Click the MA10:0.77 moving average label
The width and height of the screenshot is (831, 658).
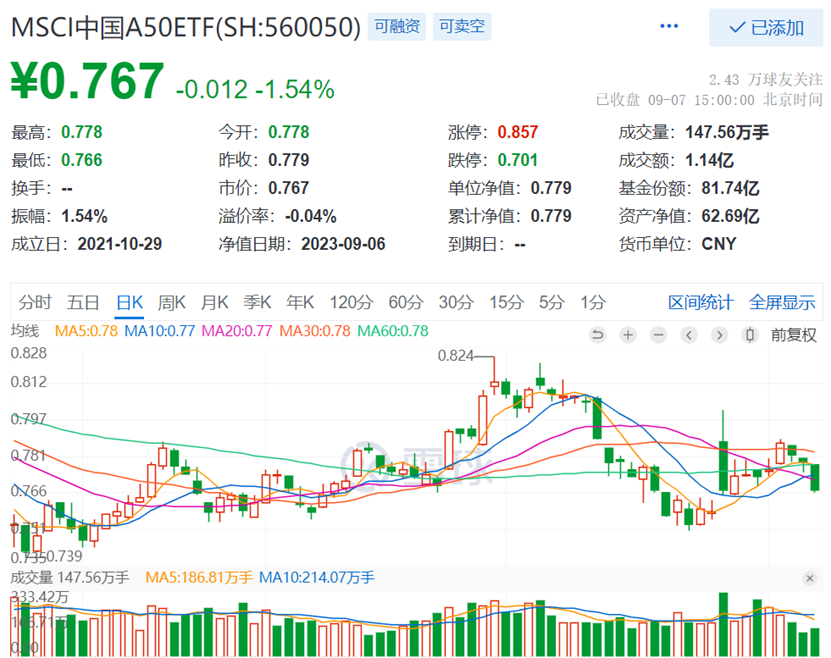[x=160, y=331]
